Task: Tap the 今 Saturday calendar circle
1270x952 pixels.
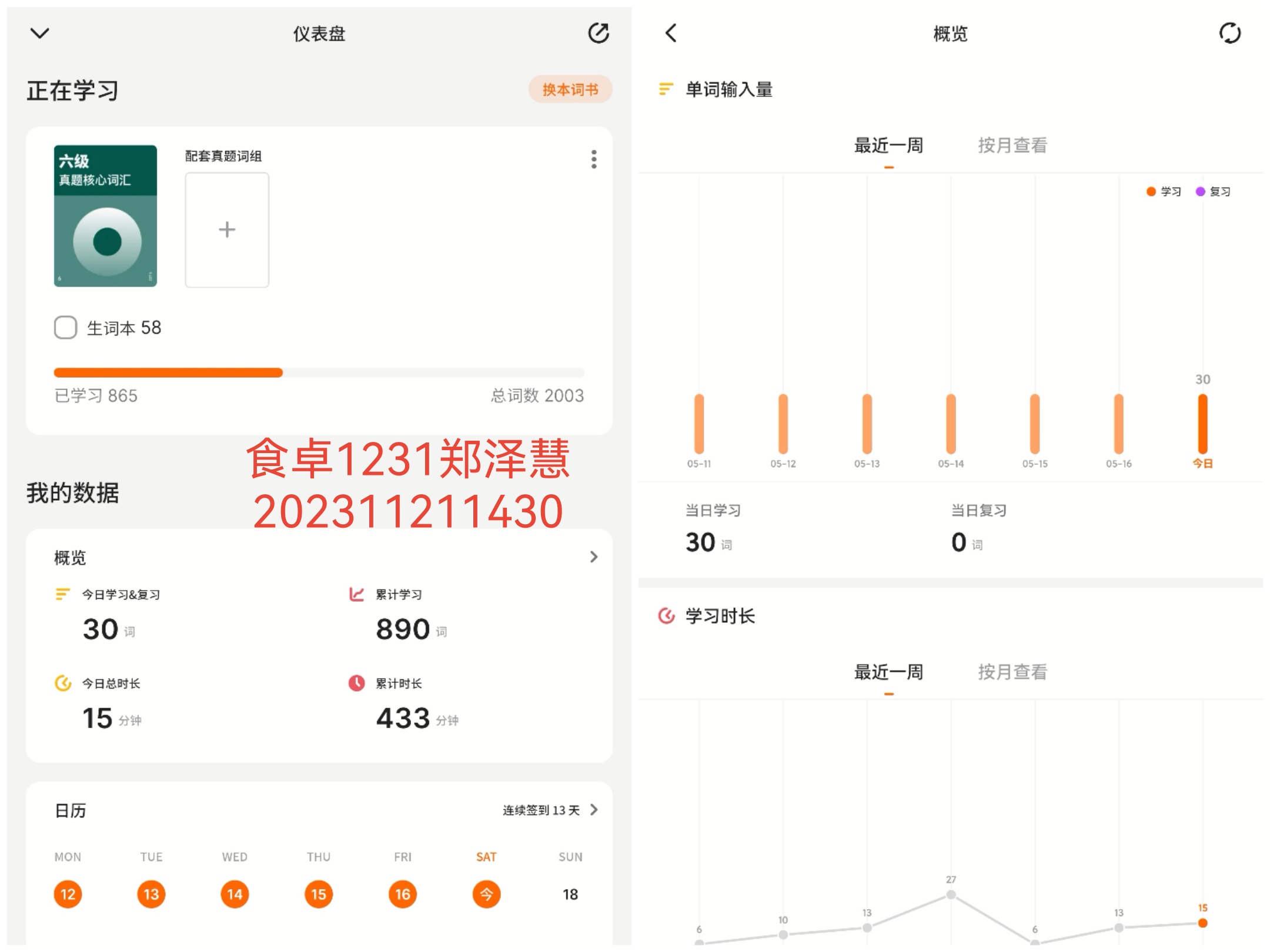Action: pyautogui.click(x=486, y=894)
